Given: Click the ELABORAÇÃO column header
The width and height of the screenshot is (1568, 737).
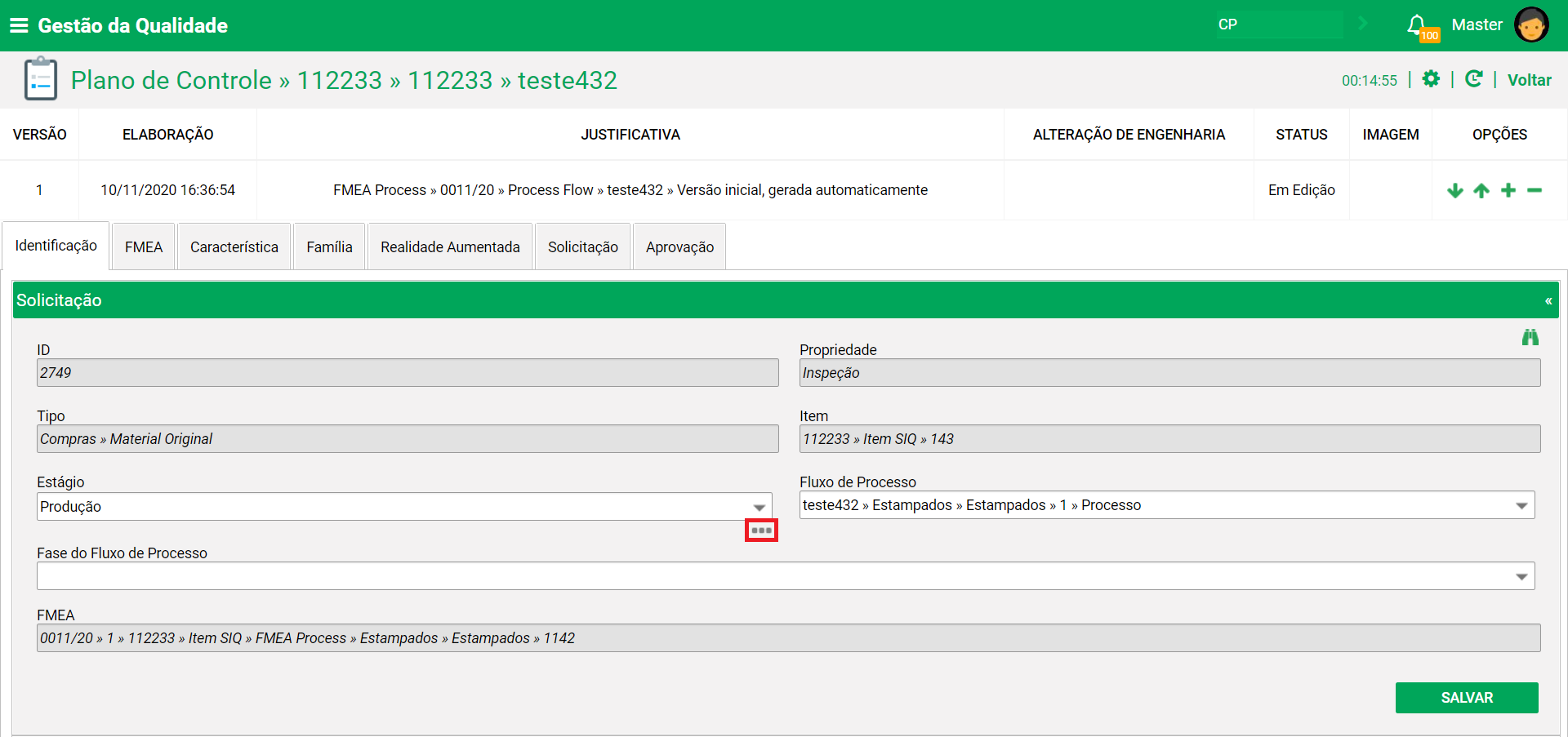Looking at the screenshot, I should click(167, 135).
